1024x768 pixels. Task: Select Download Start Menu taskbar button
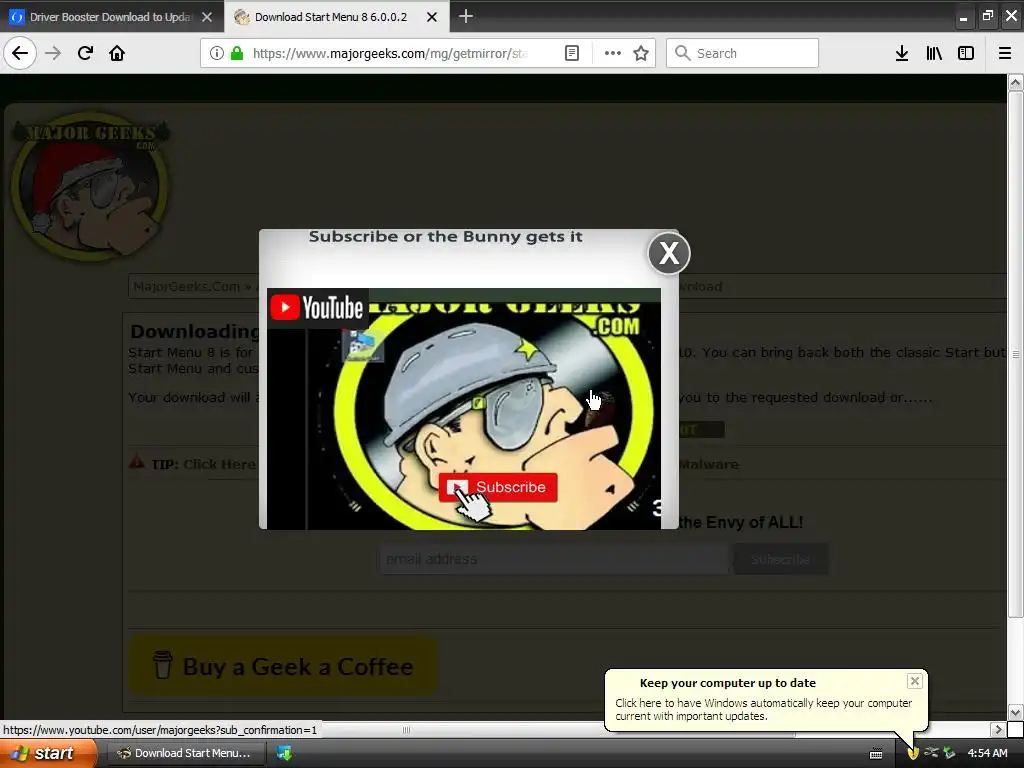pos(185,753)
